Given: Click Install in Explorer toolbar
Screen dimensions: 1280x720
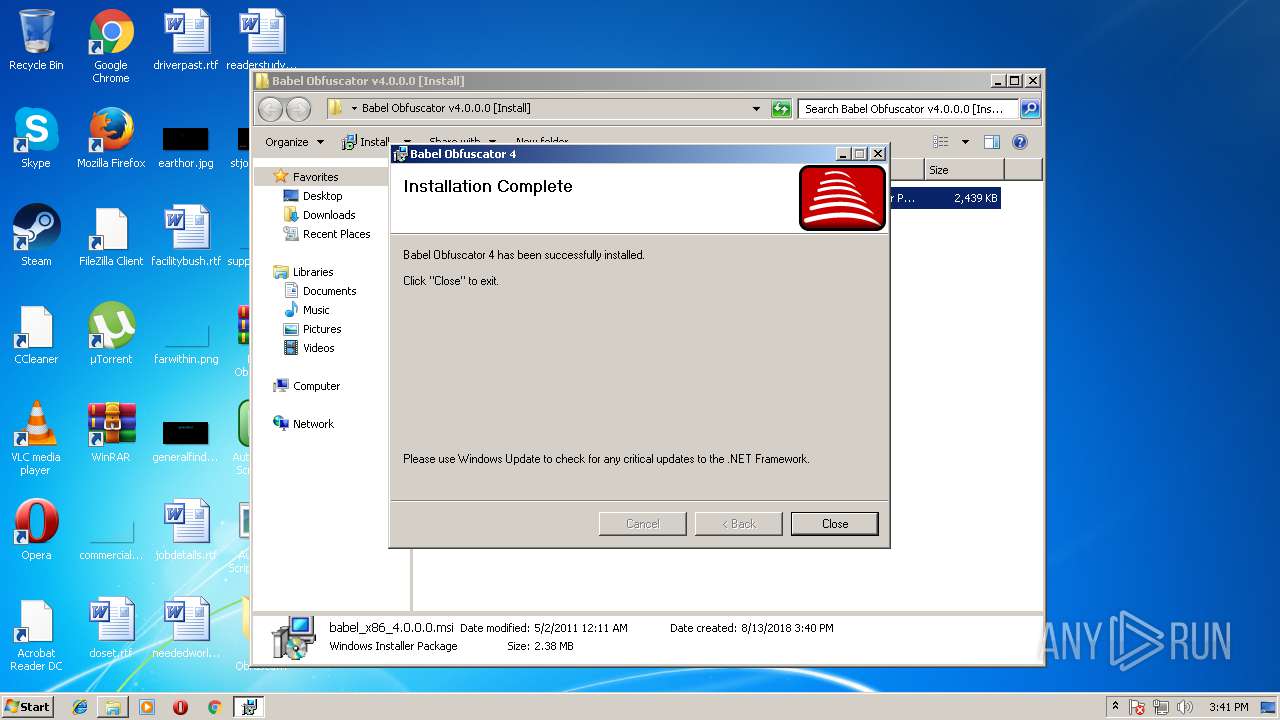Looking at the screenshot, I should click(x=366, y=142).
